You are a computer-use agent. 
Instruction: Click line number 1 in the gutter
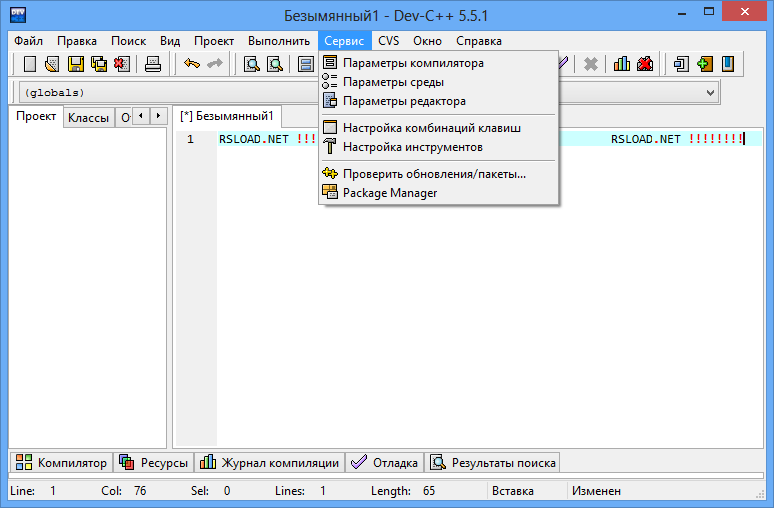(191, 140)
